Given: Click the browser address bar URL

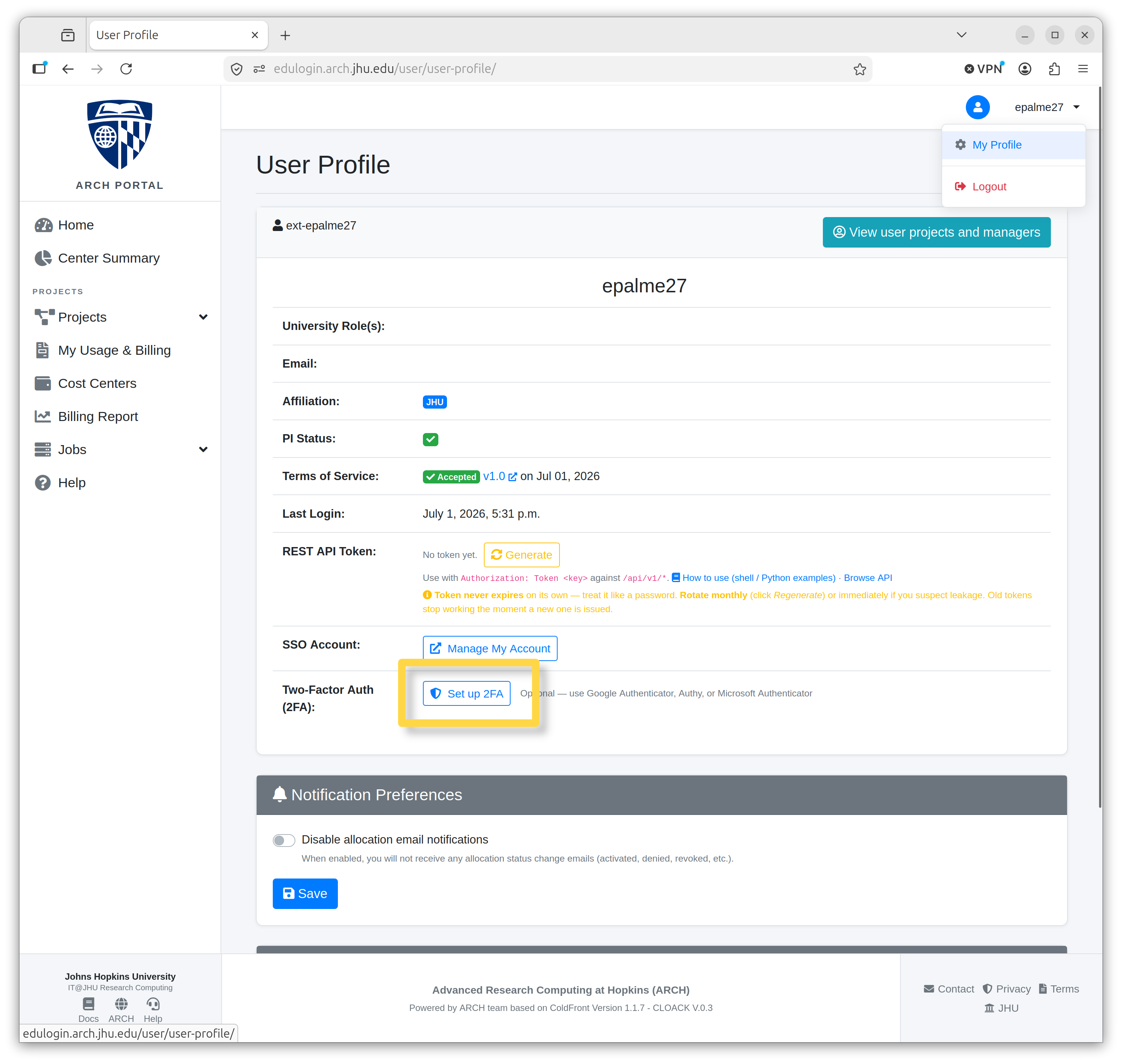Looking at the screenshot, I should click(385, 69).
